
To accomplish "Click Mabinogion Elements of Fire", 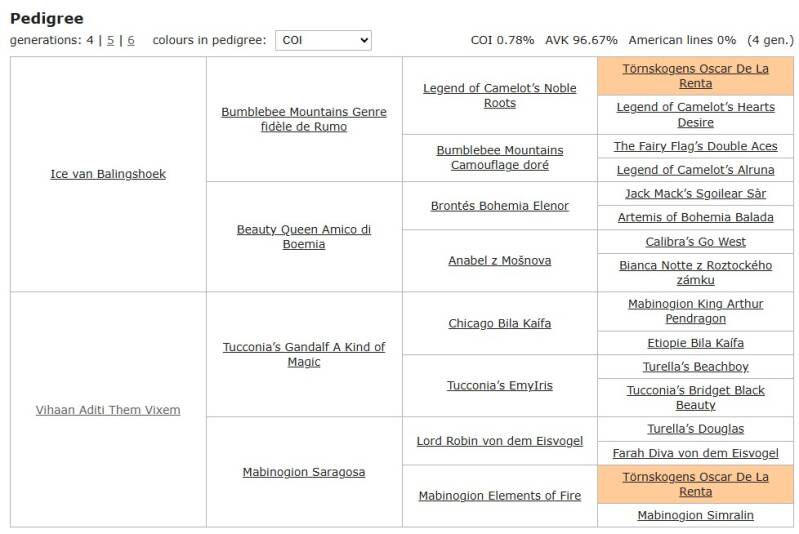I will pyautogui.click(x=500, y=496).
